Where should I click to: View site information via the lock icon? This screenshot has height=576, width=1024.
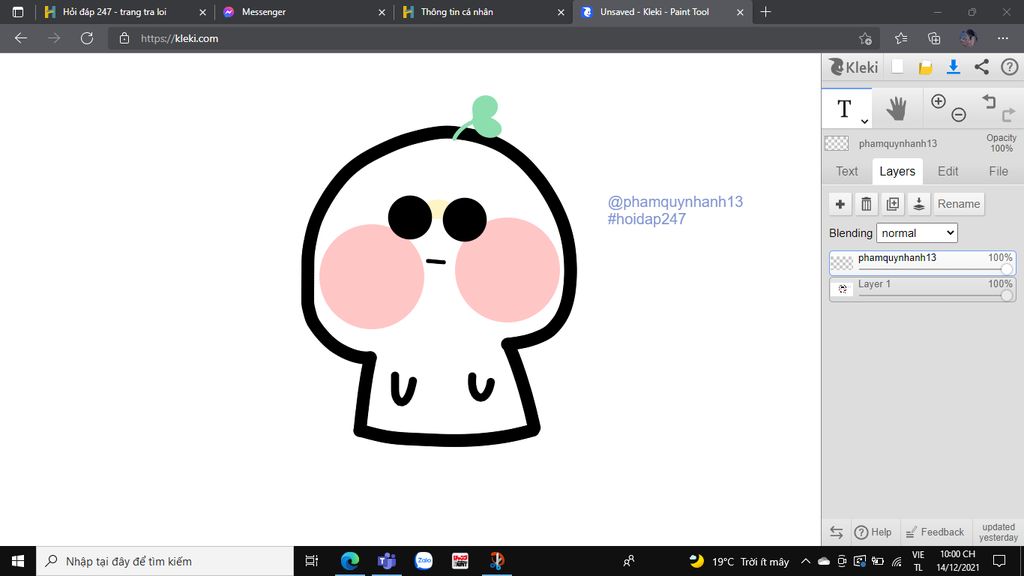click(x=124, y=39)
